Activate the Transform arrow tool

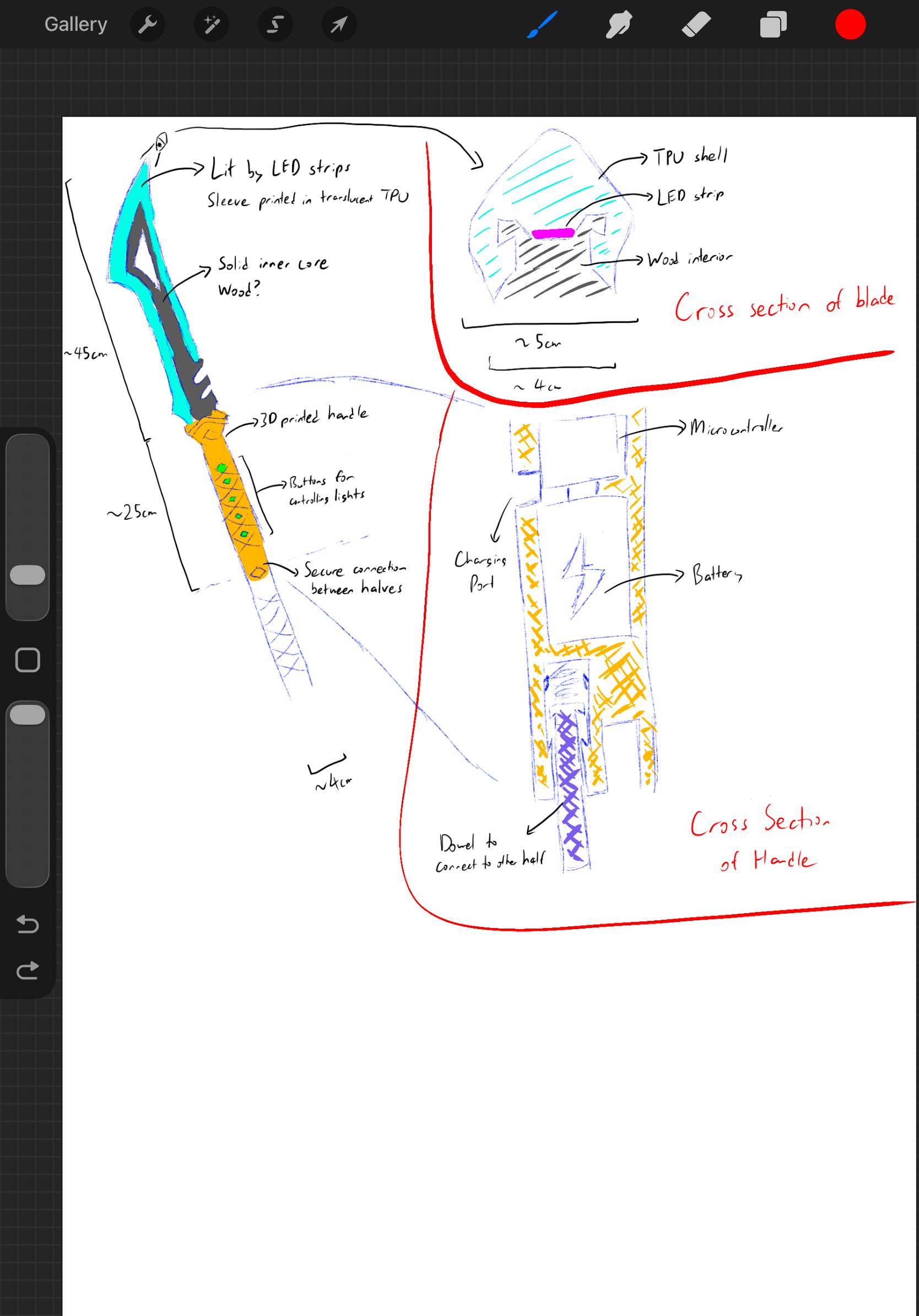339,25
